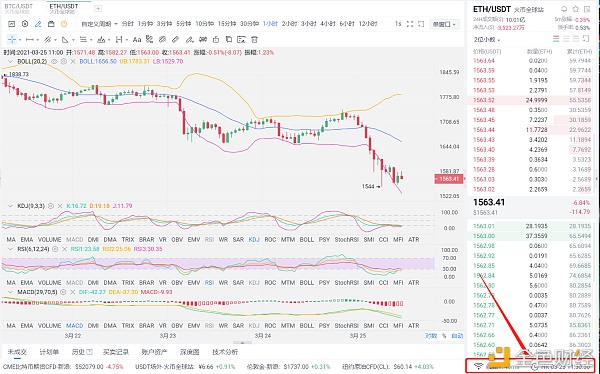Enter fullscreen chart mode icon
This screenshot has width=600, height=374.
click(410, 24)
